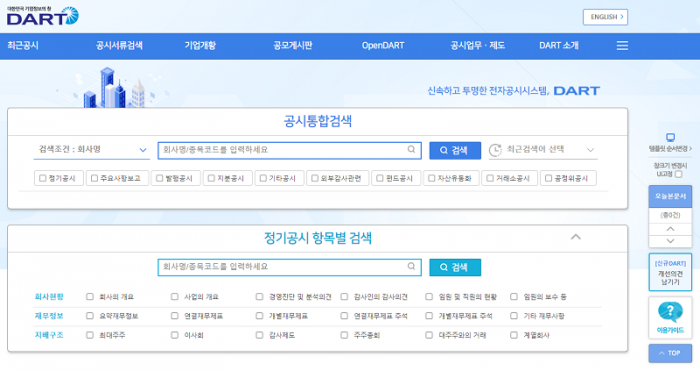Image resolution: width=700 pixels, height=371 pixels.
Task: Check 연결재무제표 item
Action: (175, 316)
